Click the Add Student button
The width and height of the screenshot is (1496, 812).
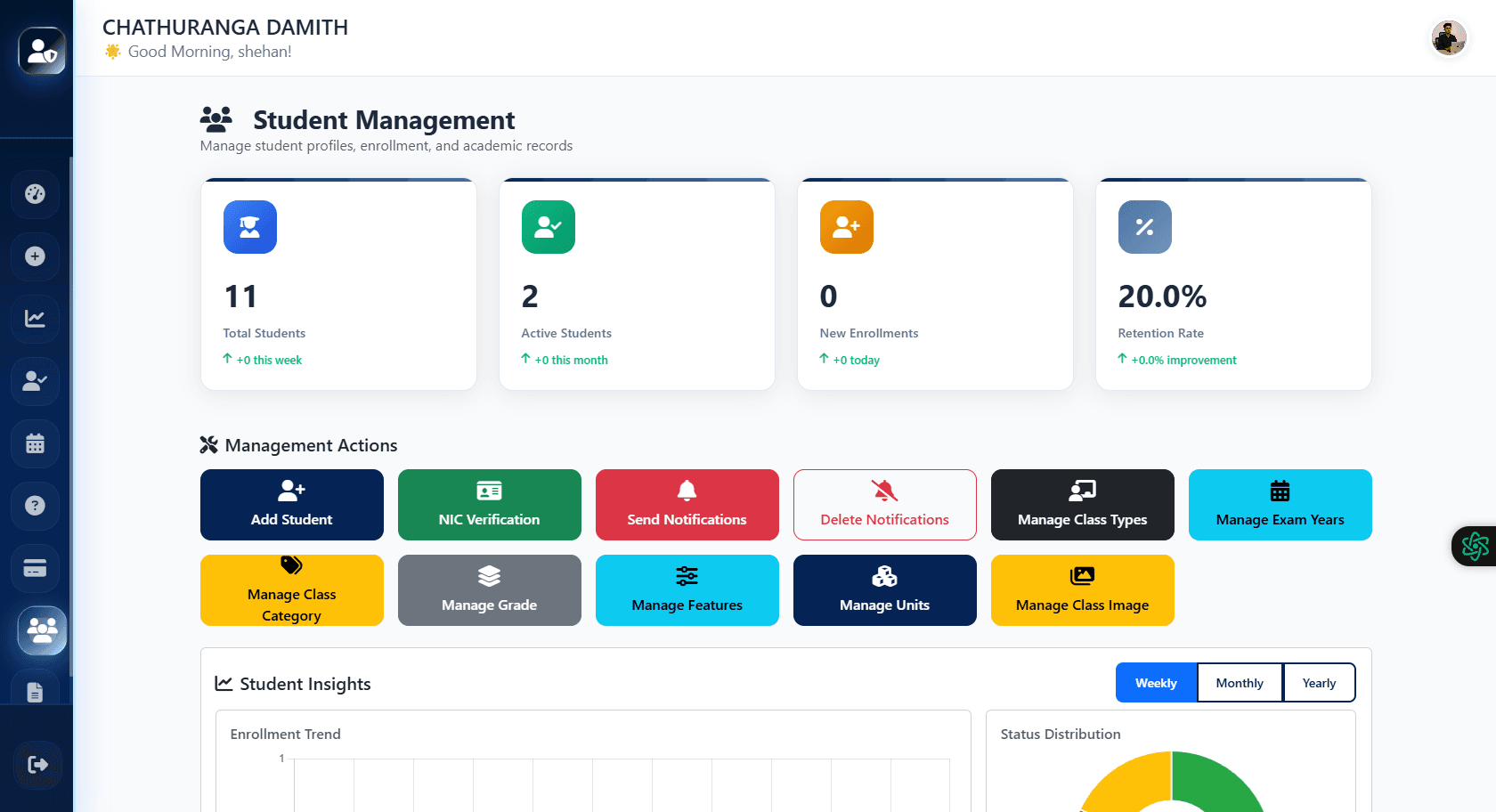tap(292, 505)
